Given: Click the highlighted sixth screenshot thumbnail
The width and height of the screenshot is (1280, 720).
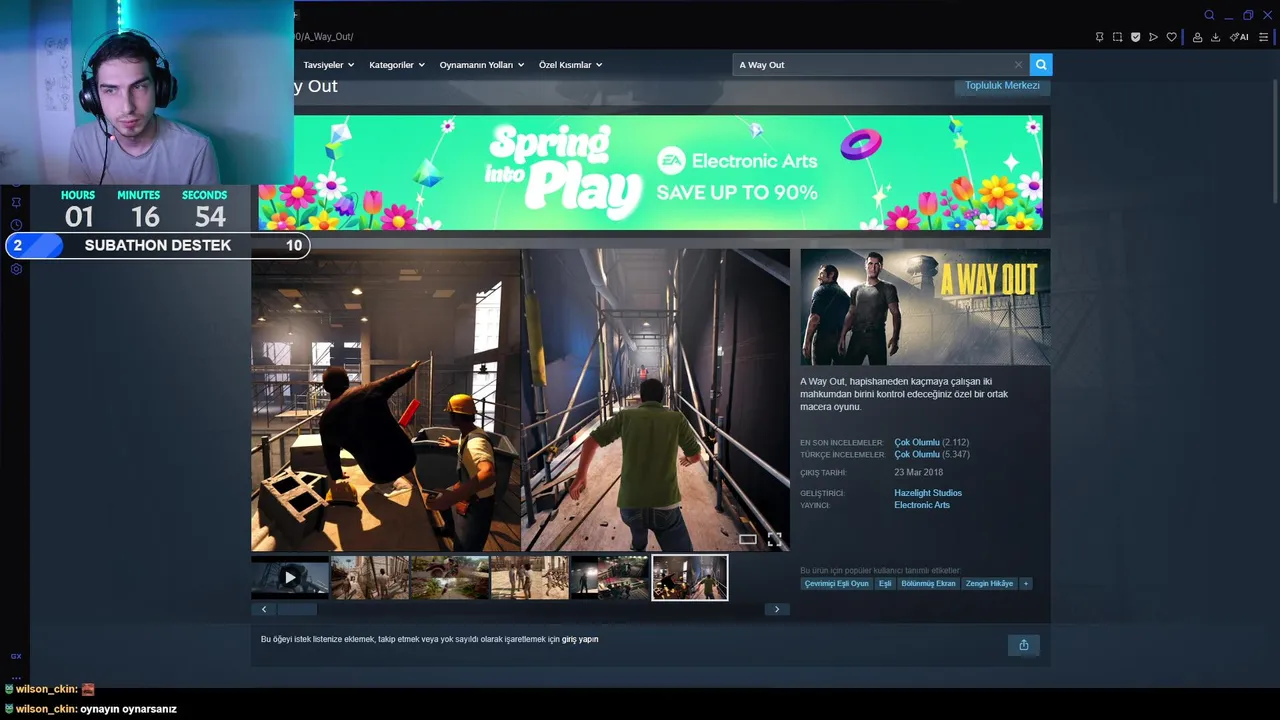Looking at the screenshot, I should 690,577.
